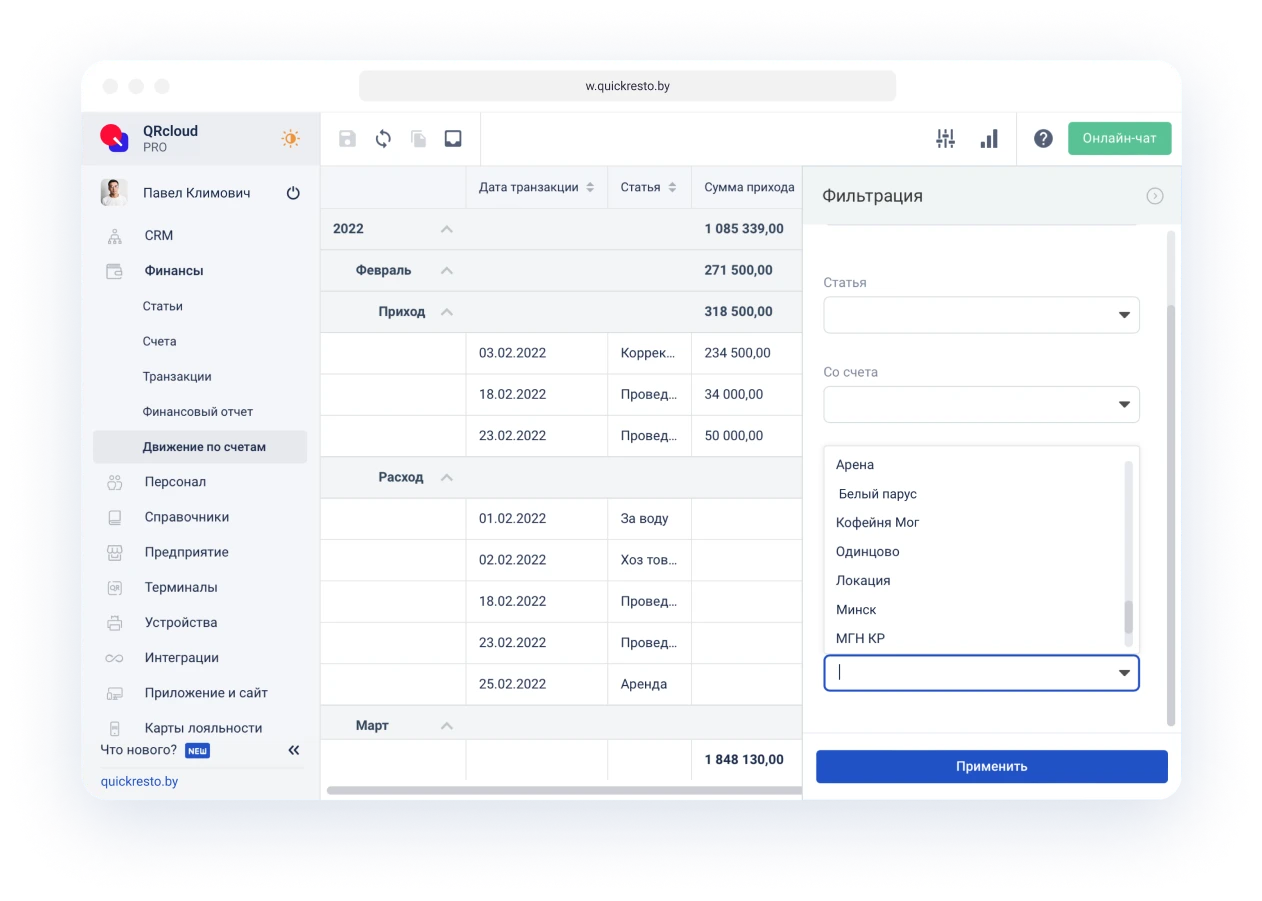This screenshot has width=1262, height=901.
Task: Click the inbox tray toolbar icon
Action: 453,139
